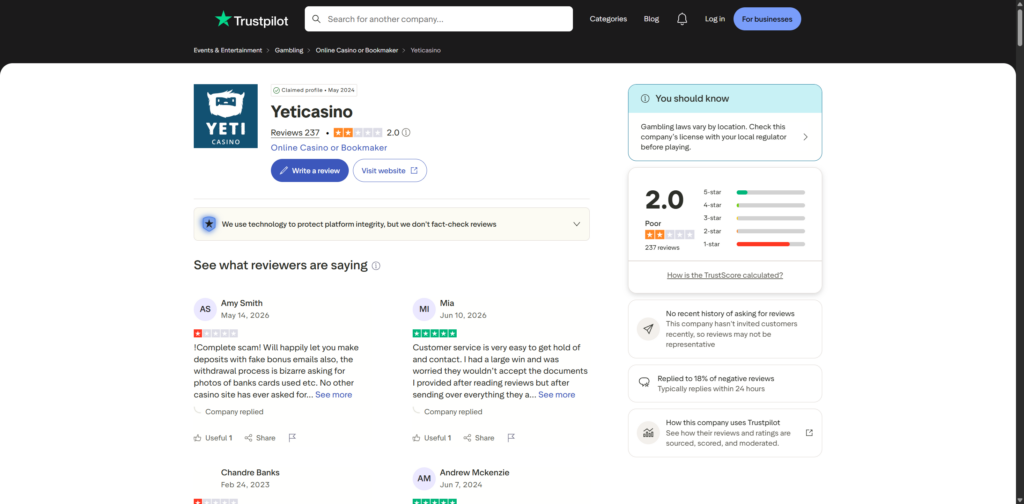
Task: Focus the 'Search for another company' field
Action: [439, 19]
